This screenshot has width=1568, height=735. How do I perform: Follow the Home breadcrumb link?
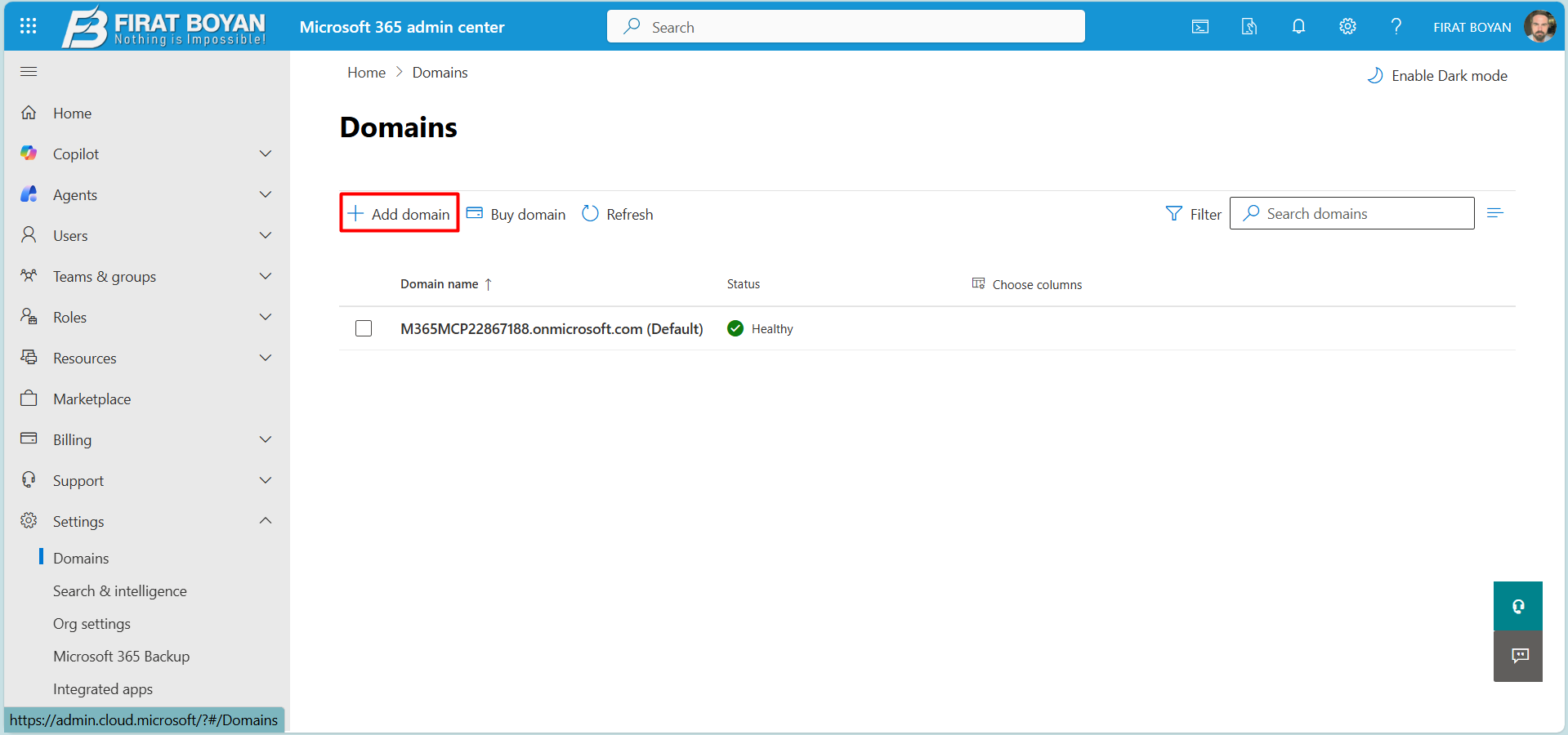tap(366, 72)
